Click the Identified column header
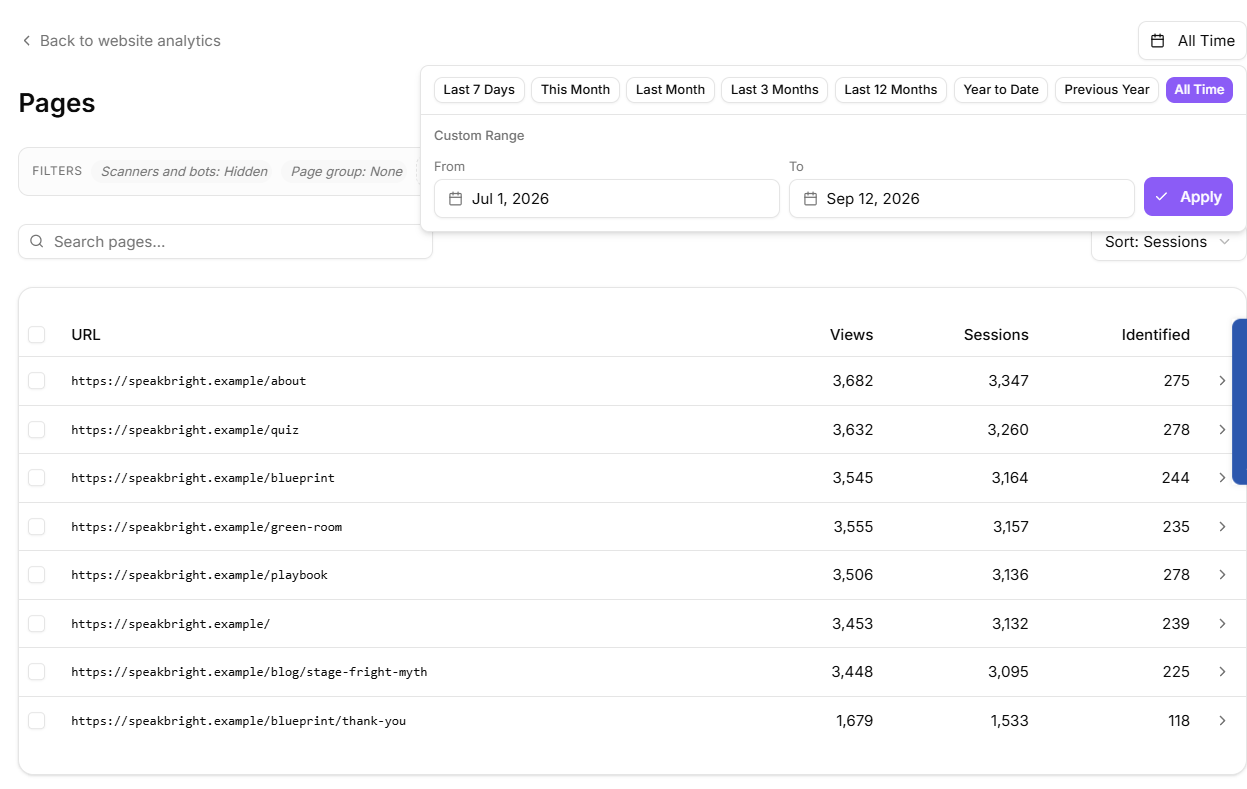The image size is (1247, 789). pos(1155,335)
